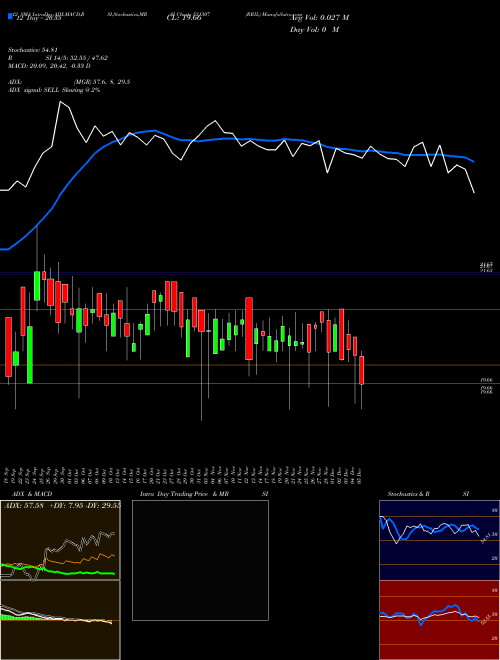Click the MACD values line '20.09, 20.42'
This screenshot has width=500, height=660.
(49, 66)
